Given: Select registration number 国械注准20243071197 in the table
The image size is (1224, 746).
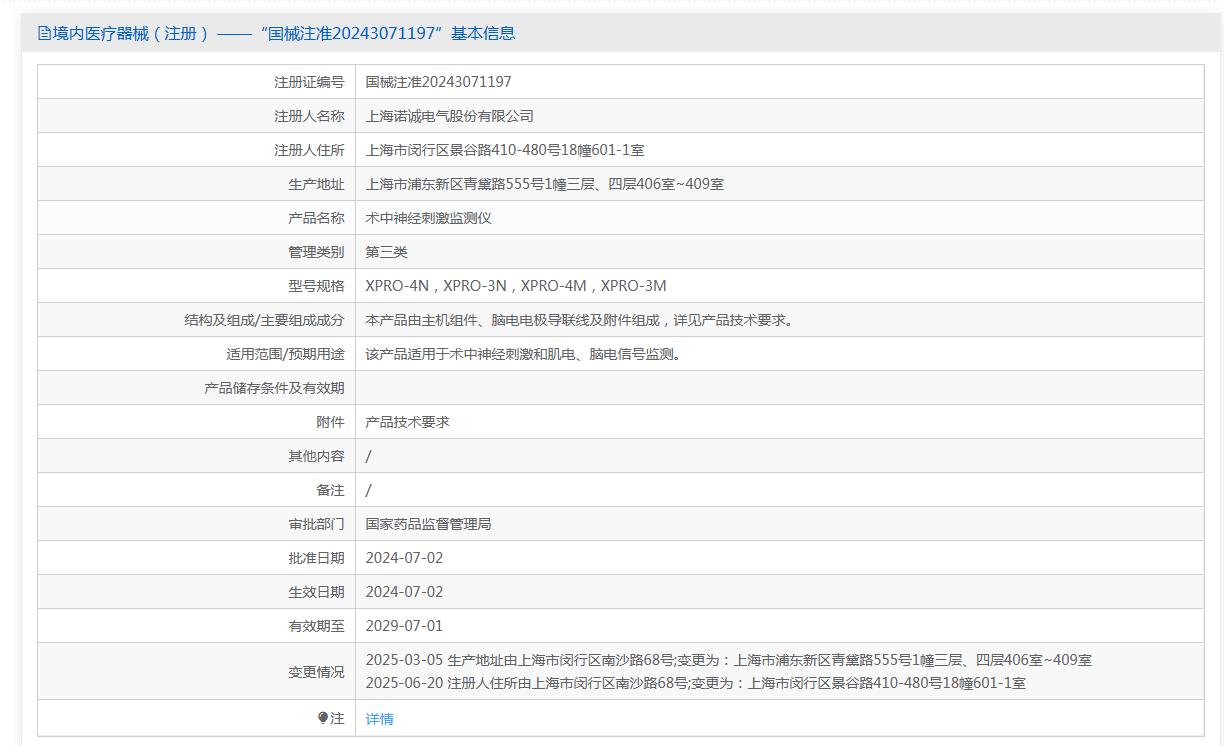Looking at the screenshot, I should point(438,82).
